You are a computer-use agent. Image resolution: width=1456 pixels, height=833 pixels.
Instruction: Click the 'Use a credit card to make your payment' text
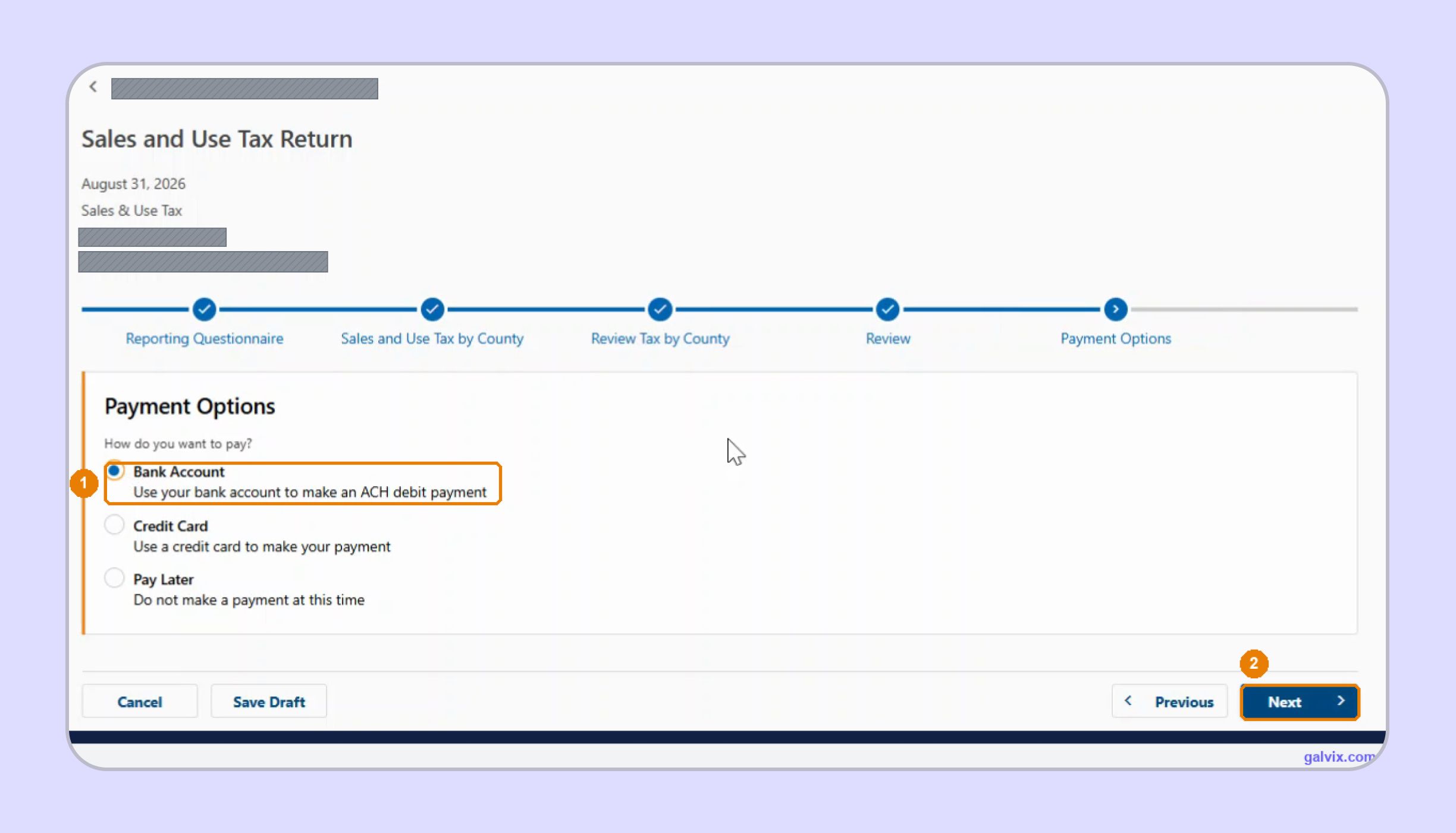tap(262, 547)
